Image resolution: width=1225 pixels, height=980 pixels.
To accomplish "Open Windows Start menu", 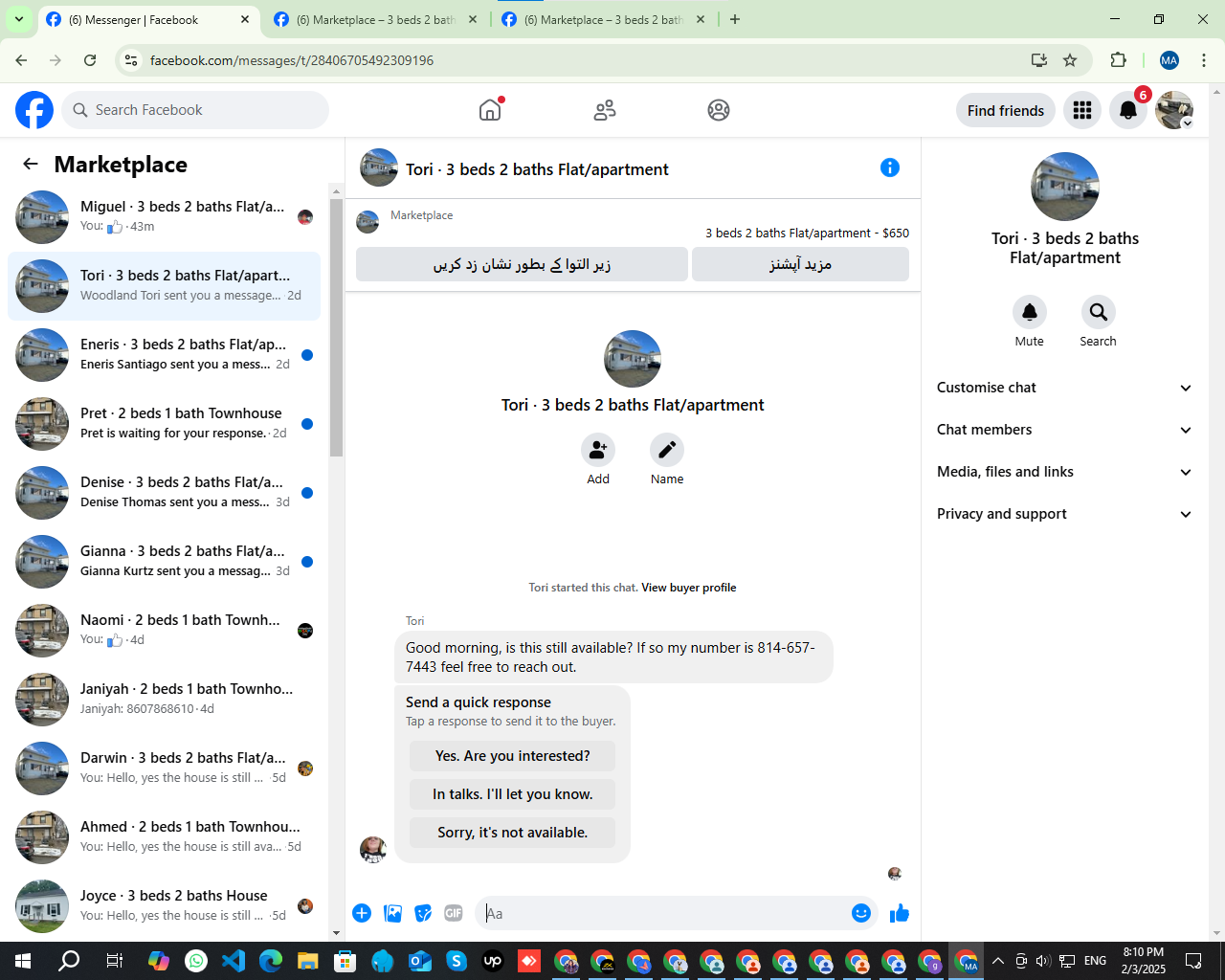I will [x=23, y=961].
